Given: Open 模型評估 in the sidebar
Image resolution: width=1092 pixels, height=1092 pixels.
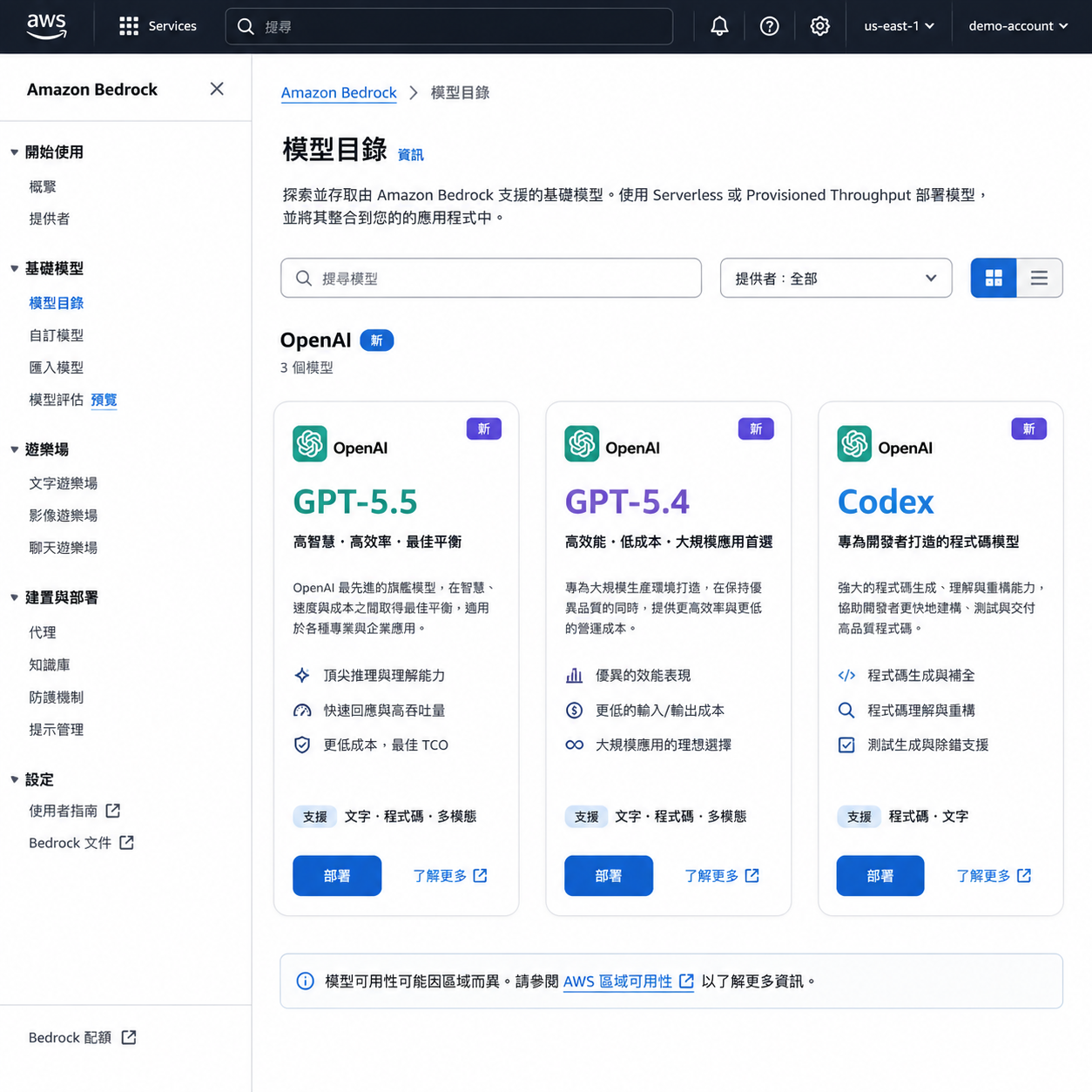Looking at the screenshot, I should [x=57, y=400].
